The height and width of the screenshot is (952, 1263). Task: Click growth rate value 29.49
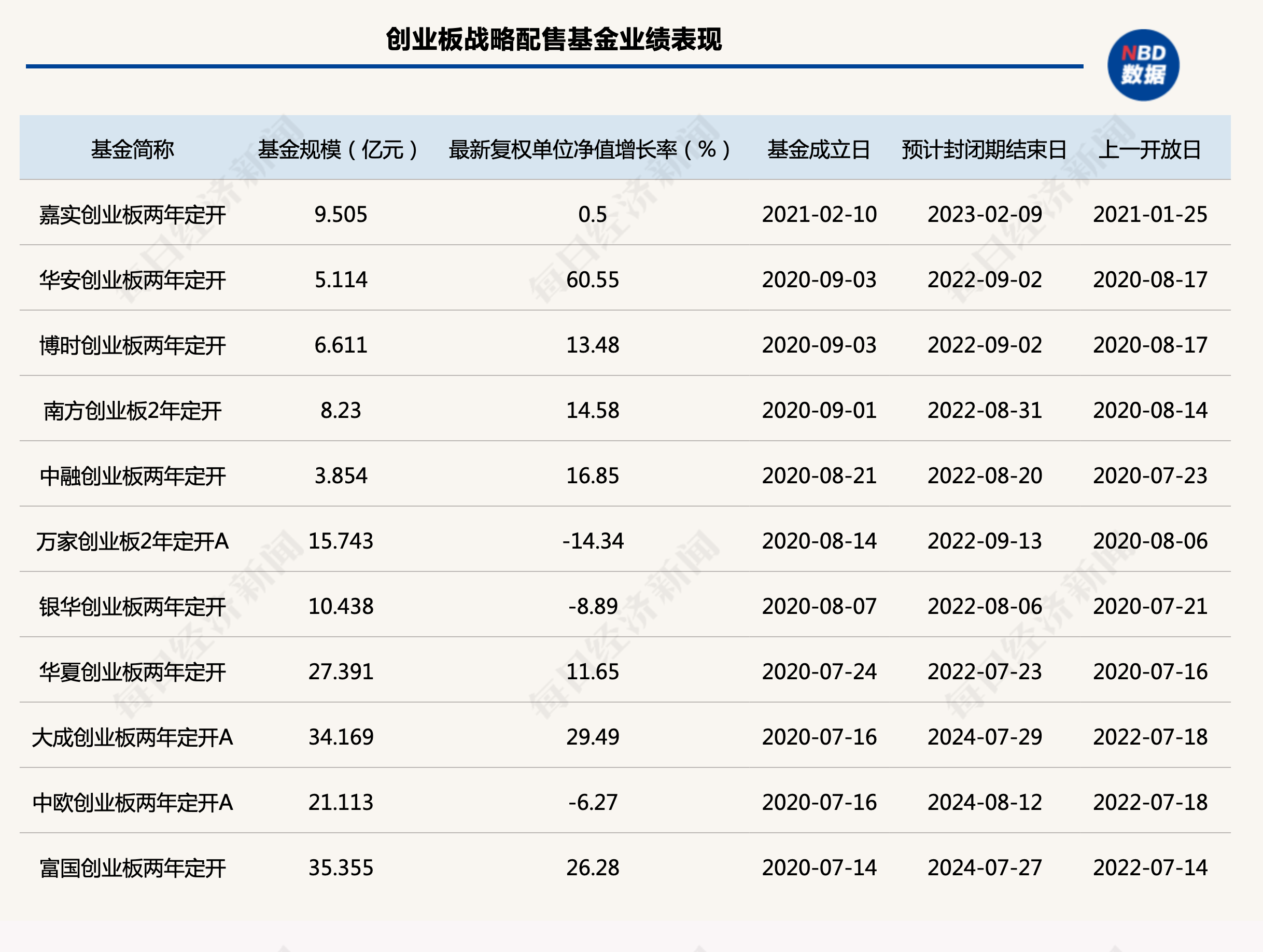point(593,737)
